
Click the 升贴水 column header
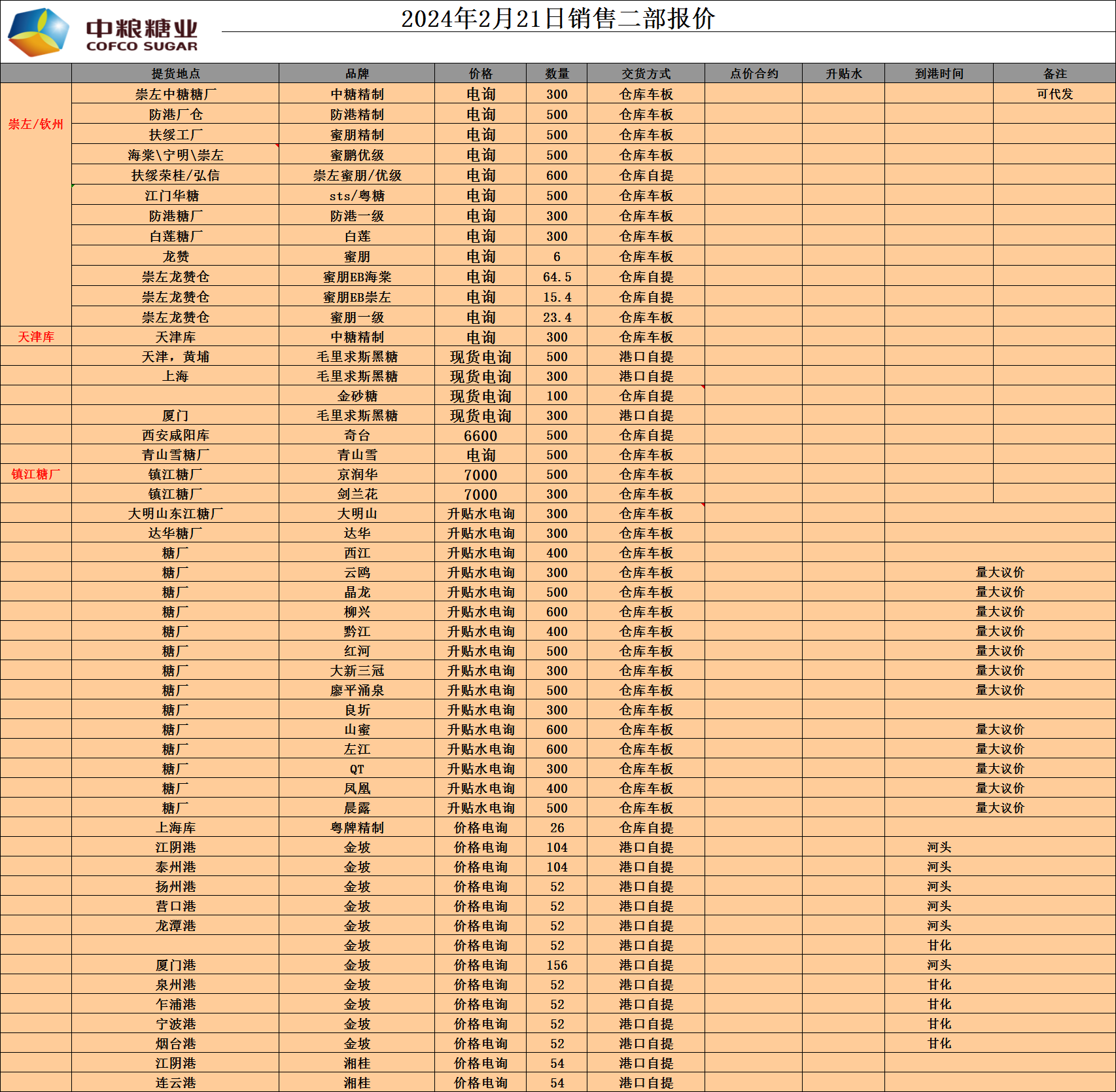coord(843,74)
